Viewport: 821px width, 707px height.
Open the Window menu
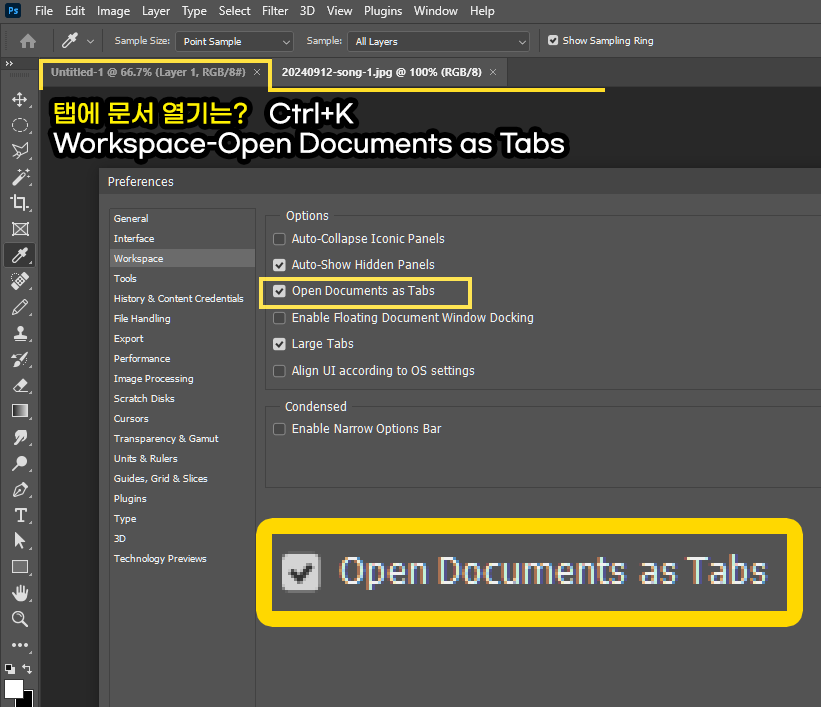point(436,11)
